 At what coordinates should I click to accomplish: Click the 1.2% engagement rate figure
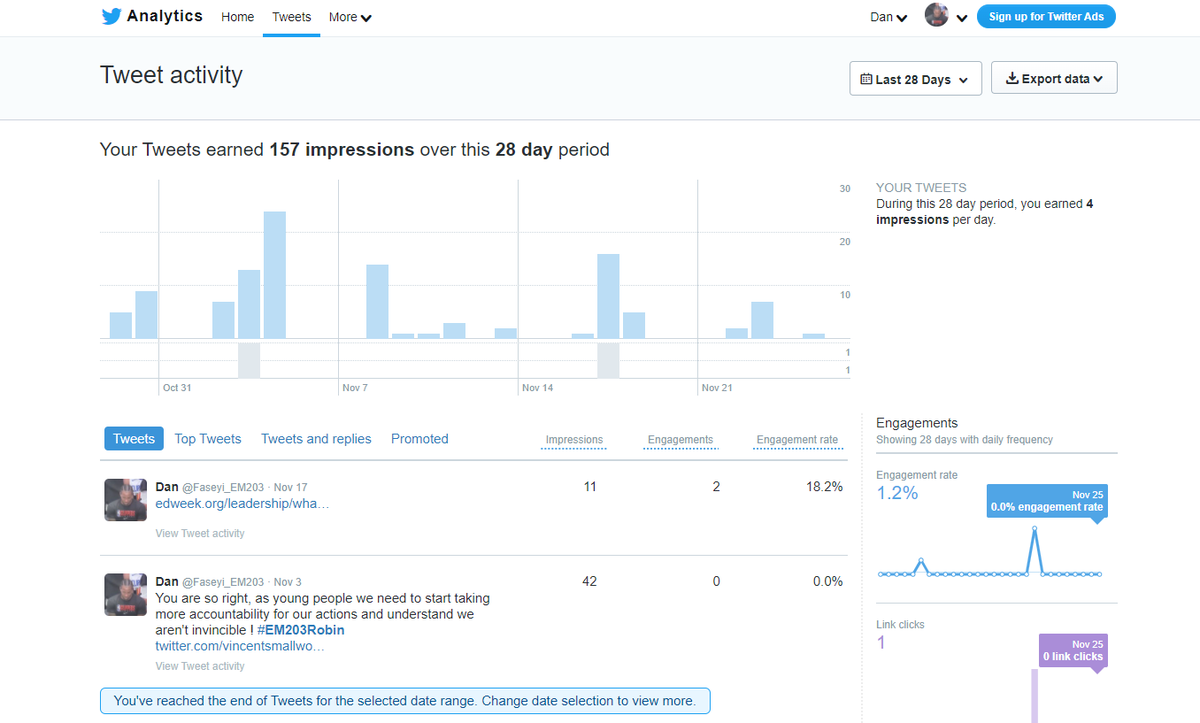897,493
